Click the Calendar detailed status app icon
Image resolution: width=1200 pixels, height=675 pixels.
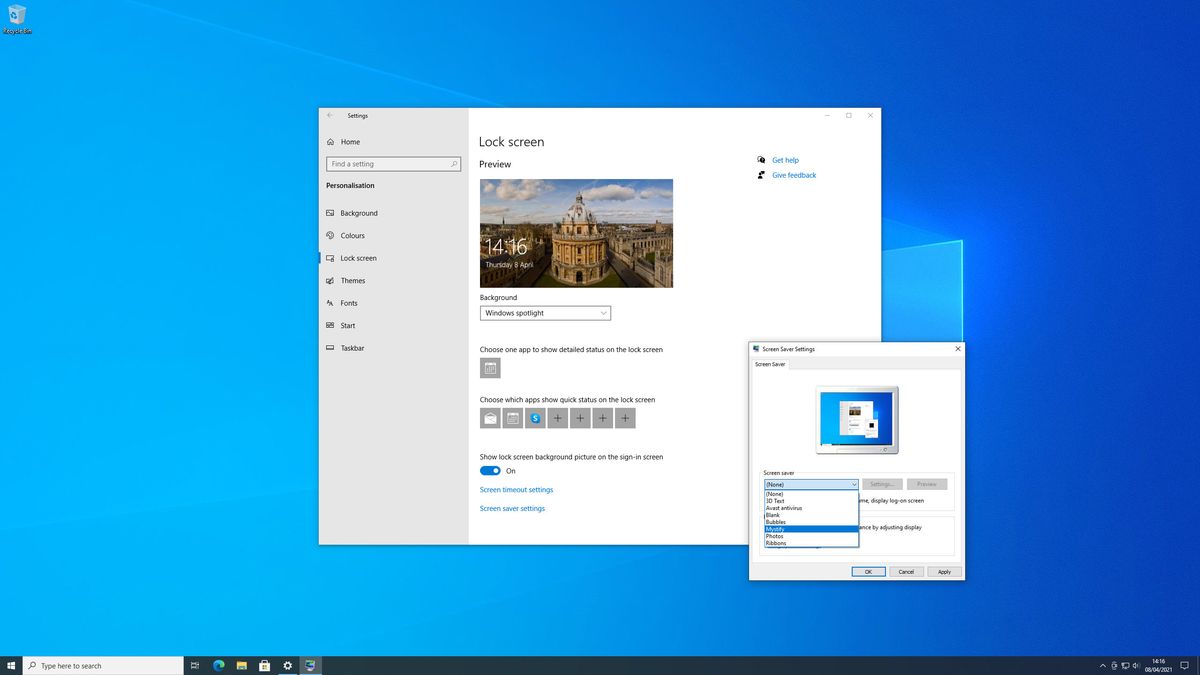coord(490,368)
